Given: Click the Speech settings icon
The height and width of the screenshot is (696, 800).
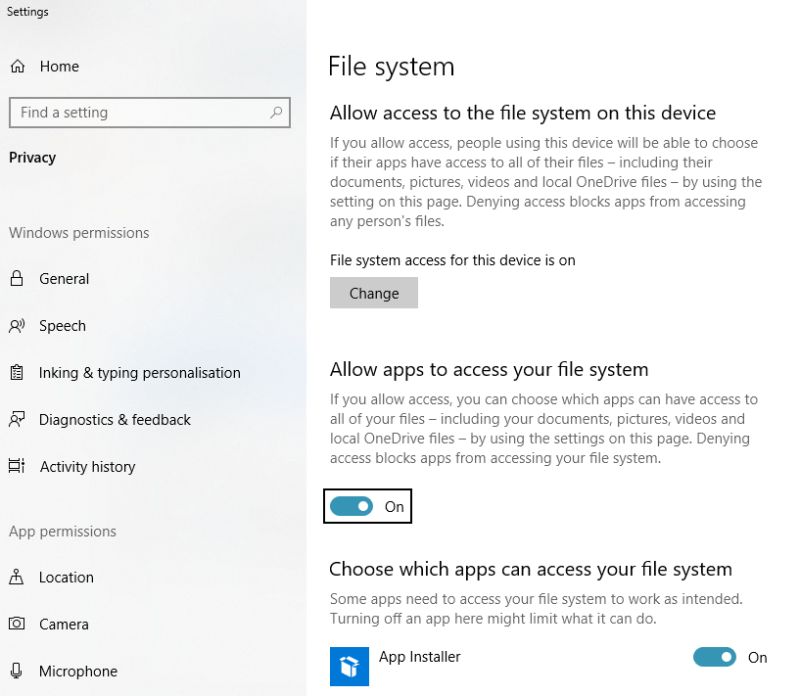Looking at the screenshot, I should 17,325.
